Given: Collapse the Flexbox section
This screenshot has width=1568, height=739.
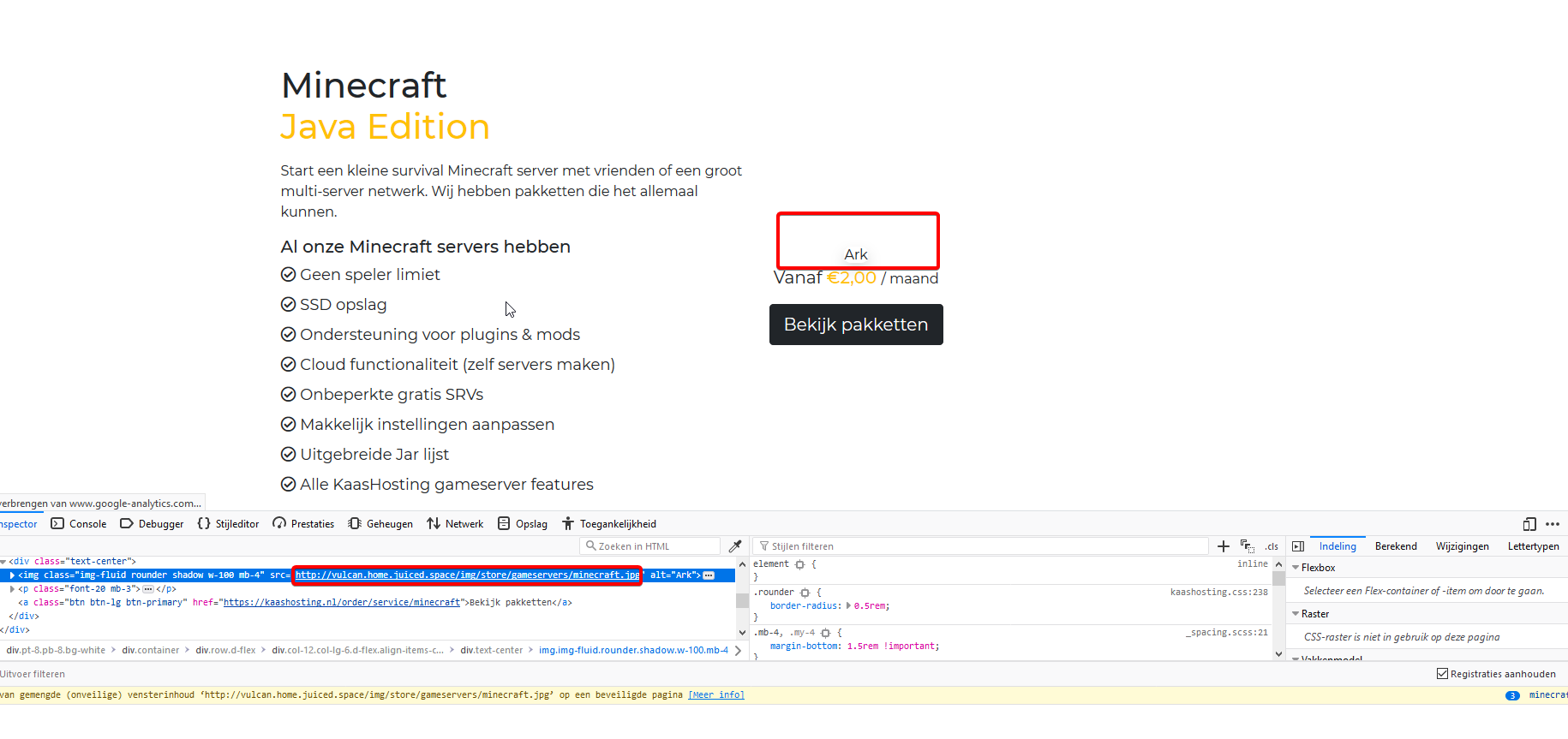Looking at the screenshot, I should point(1296,568).
